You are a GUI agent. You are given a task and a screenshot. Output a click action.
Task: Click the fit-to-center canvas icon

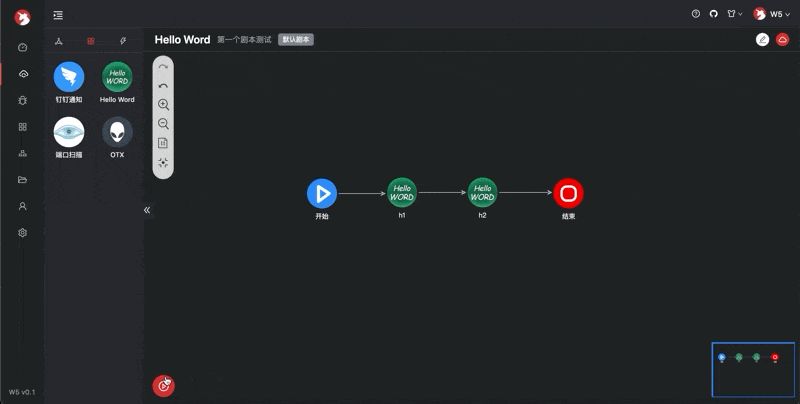coord(163,162)
